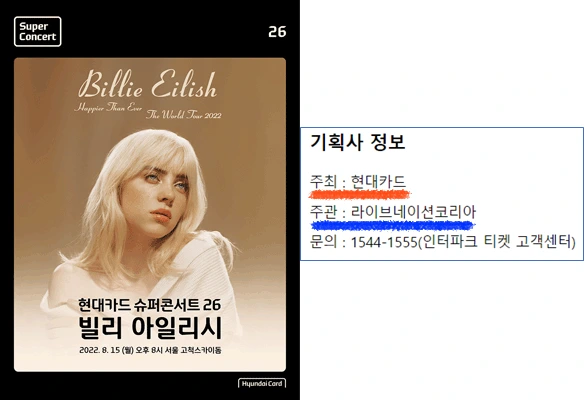The image size is (586, 400).
Task: Click the 2022. 8. 15 date and venue line
Action: tap(150, 350)
